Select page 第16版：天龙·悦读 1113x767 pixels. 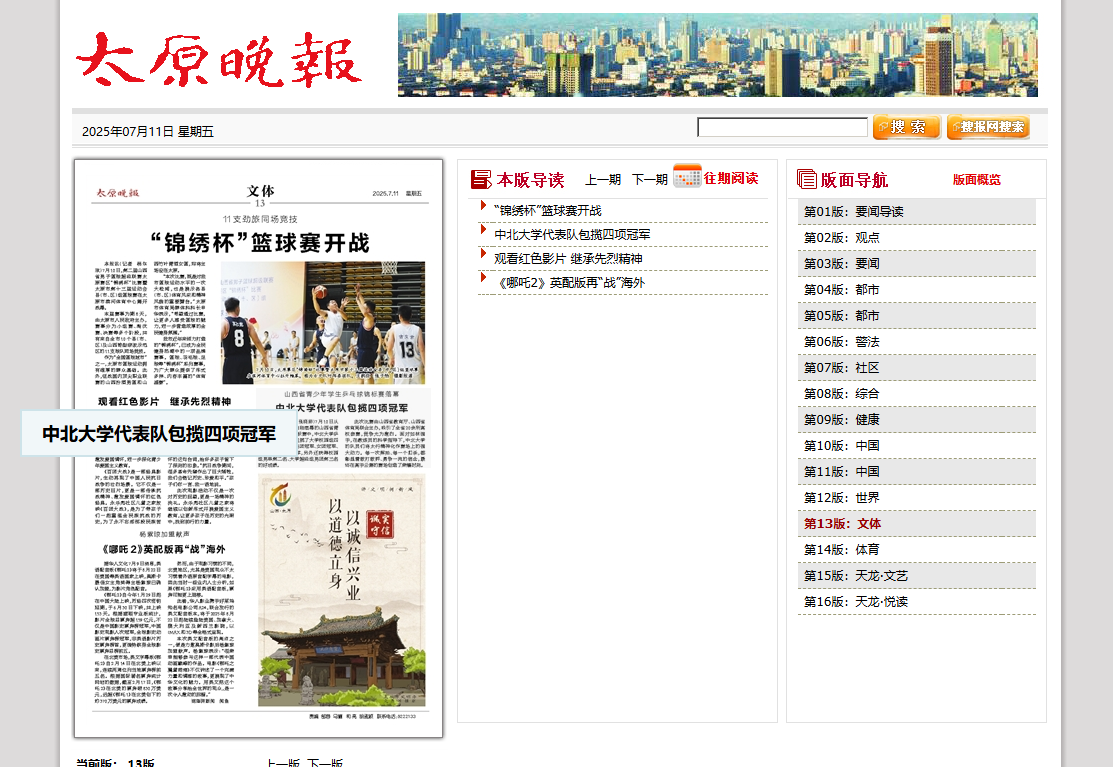tap(856, 602)
